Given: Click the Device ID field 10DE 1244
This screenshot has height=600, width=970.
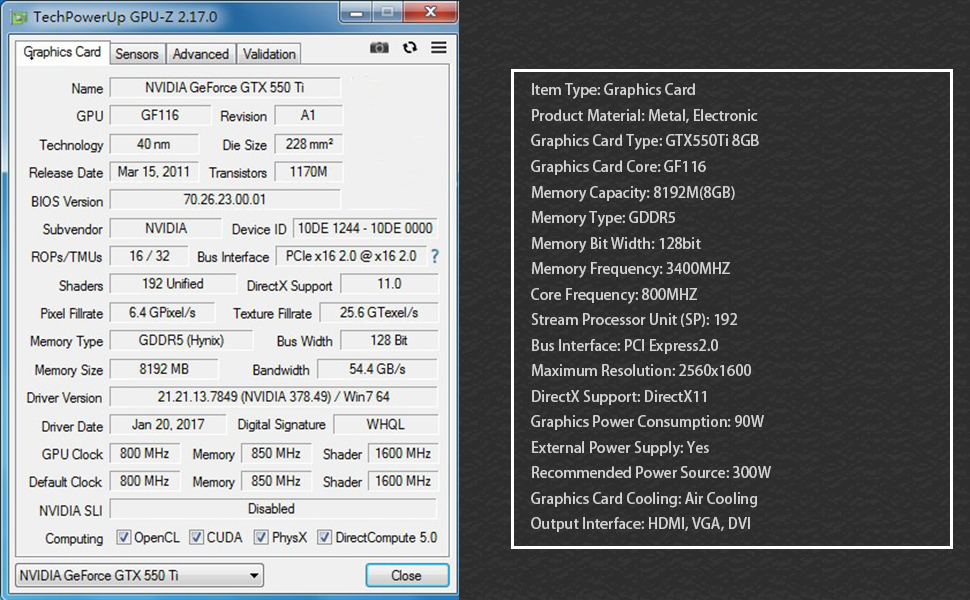Looking at the screenshot, I should [x=365, y=228].
